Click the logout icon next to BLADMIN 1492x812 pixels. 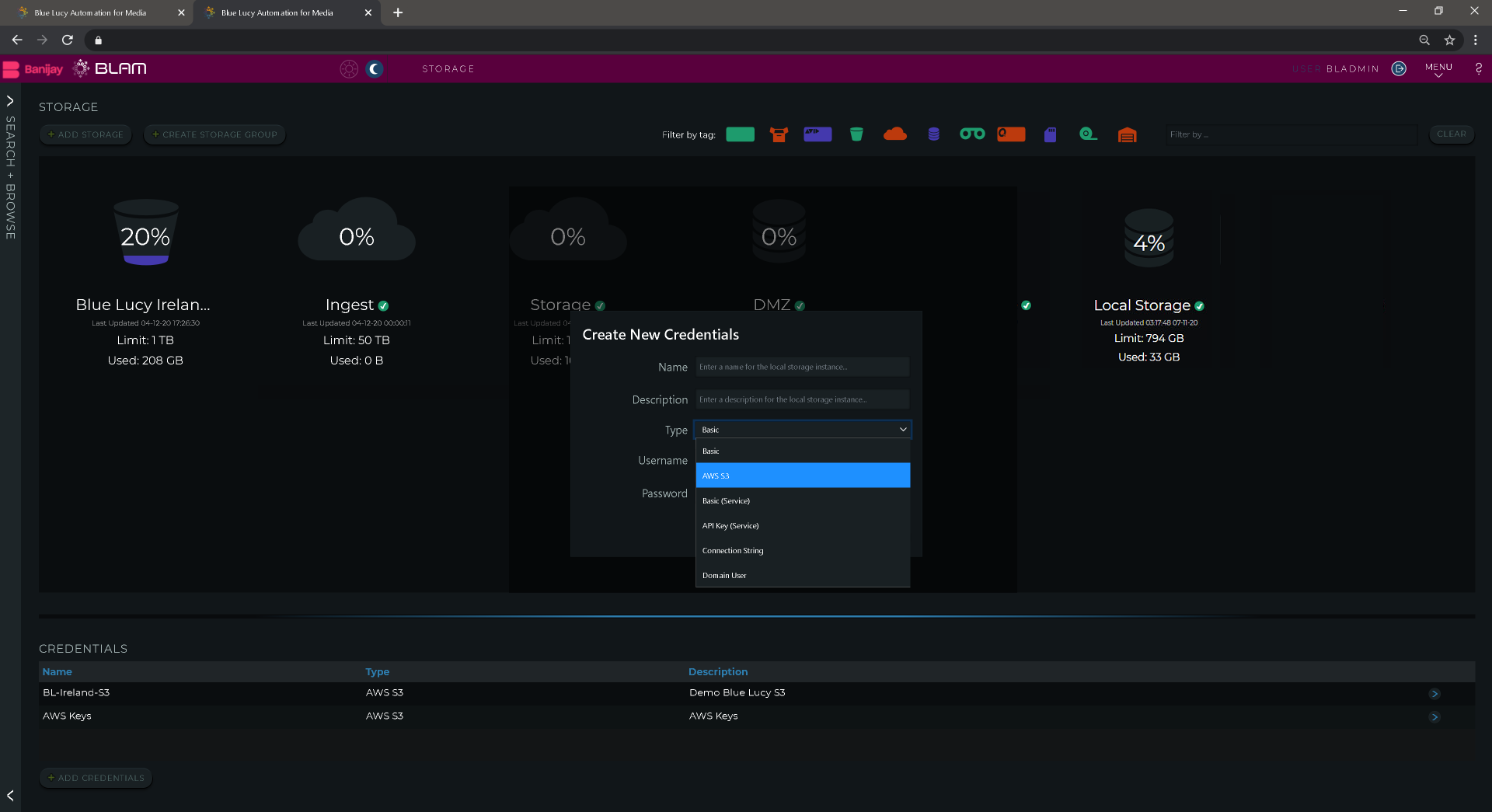click(x=1399, y=69)
